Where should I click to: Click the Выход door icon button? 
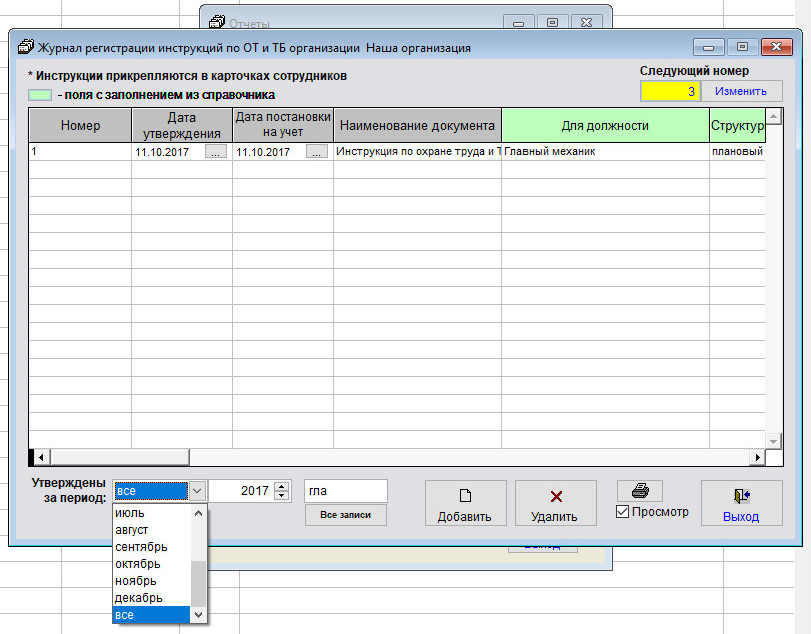(x=741, y=504)
